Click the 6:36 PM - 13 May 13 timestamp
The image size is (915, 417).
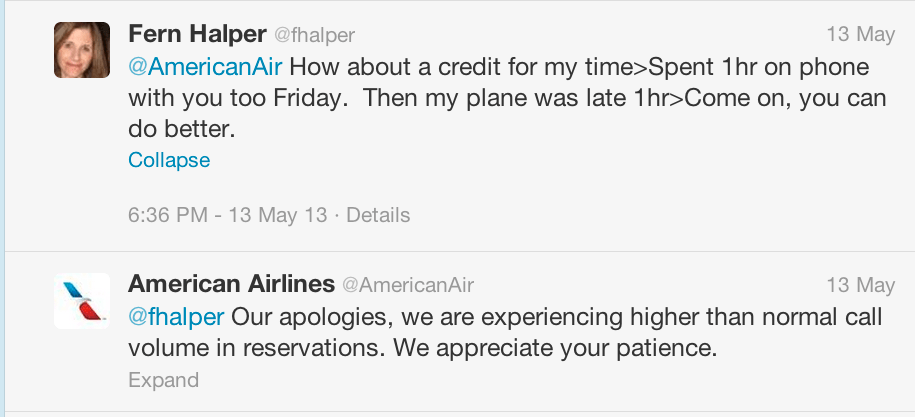[228, 215]
